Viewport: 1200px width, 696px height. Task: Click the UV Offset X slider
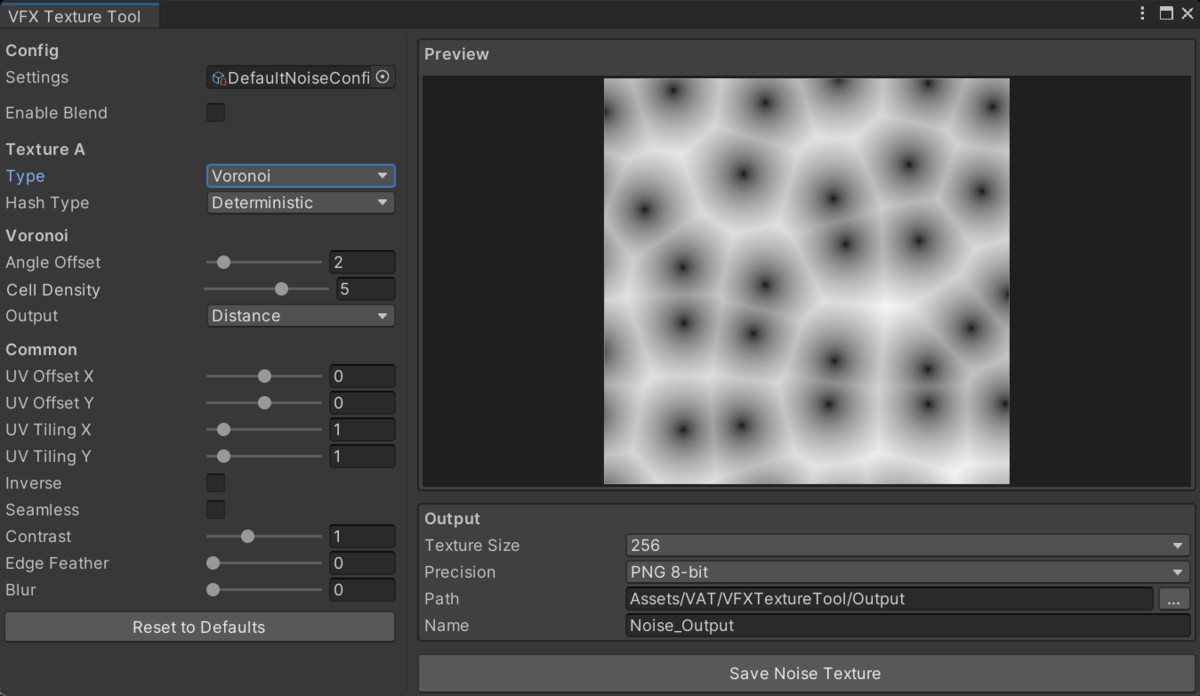point(264,377)
